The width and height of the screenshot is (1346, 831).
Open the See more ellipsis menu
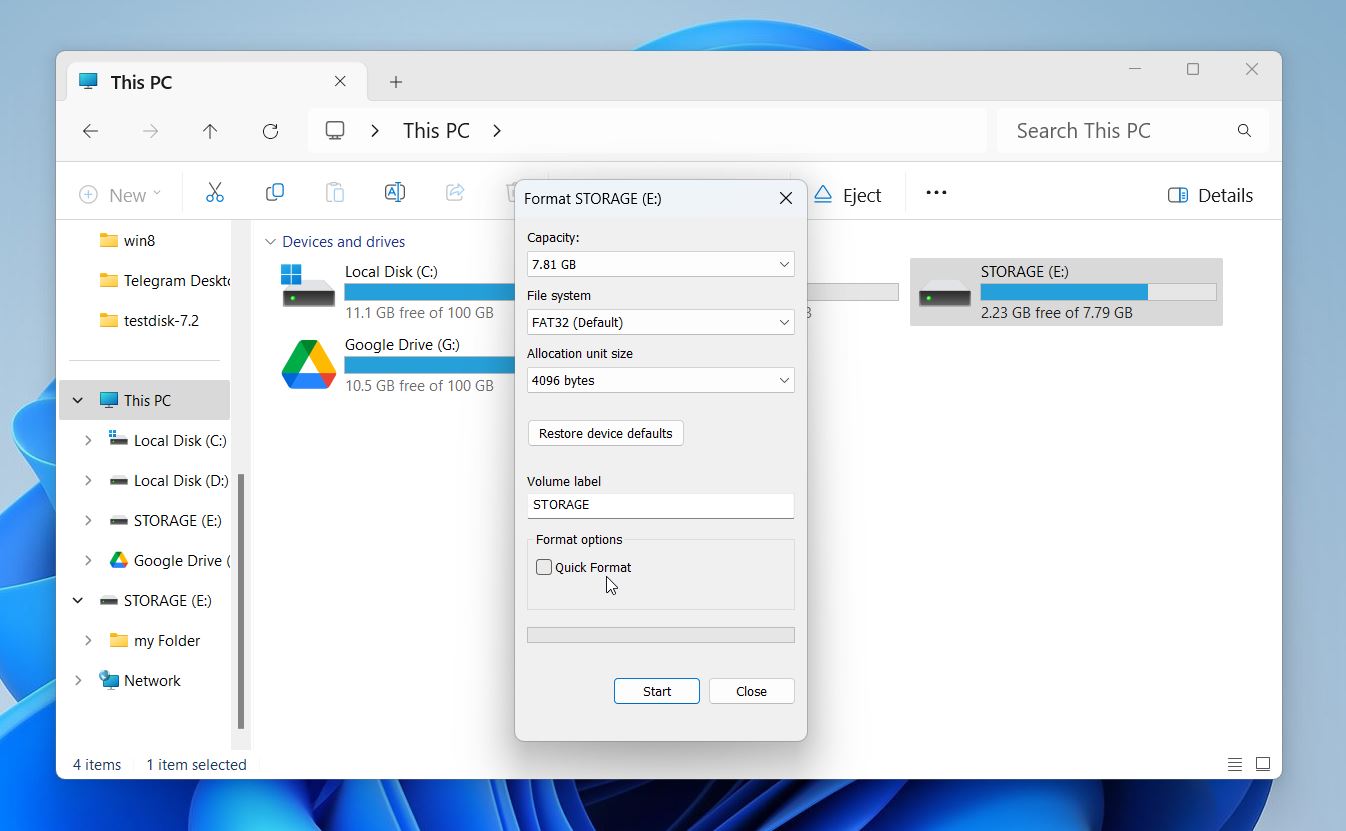(936, 193)
